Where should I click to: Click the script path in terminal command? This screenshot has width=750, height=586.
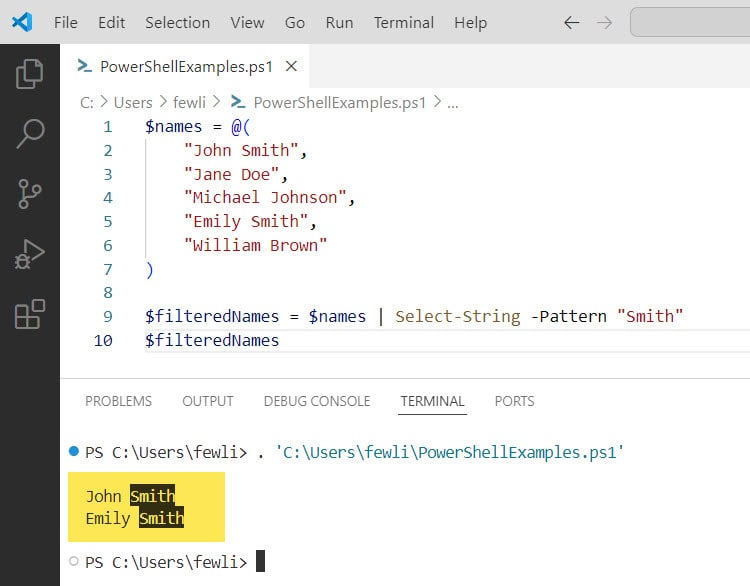point(449,452)
